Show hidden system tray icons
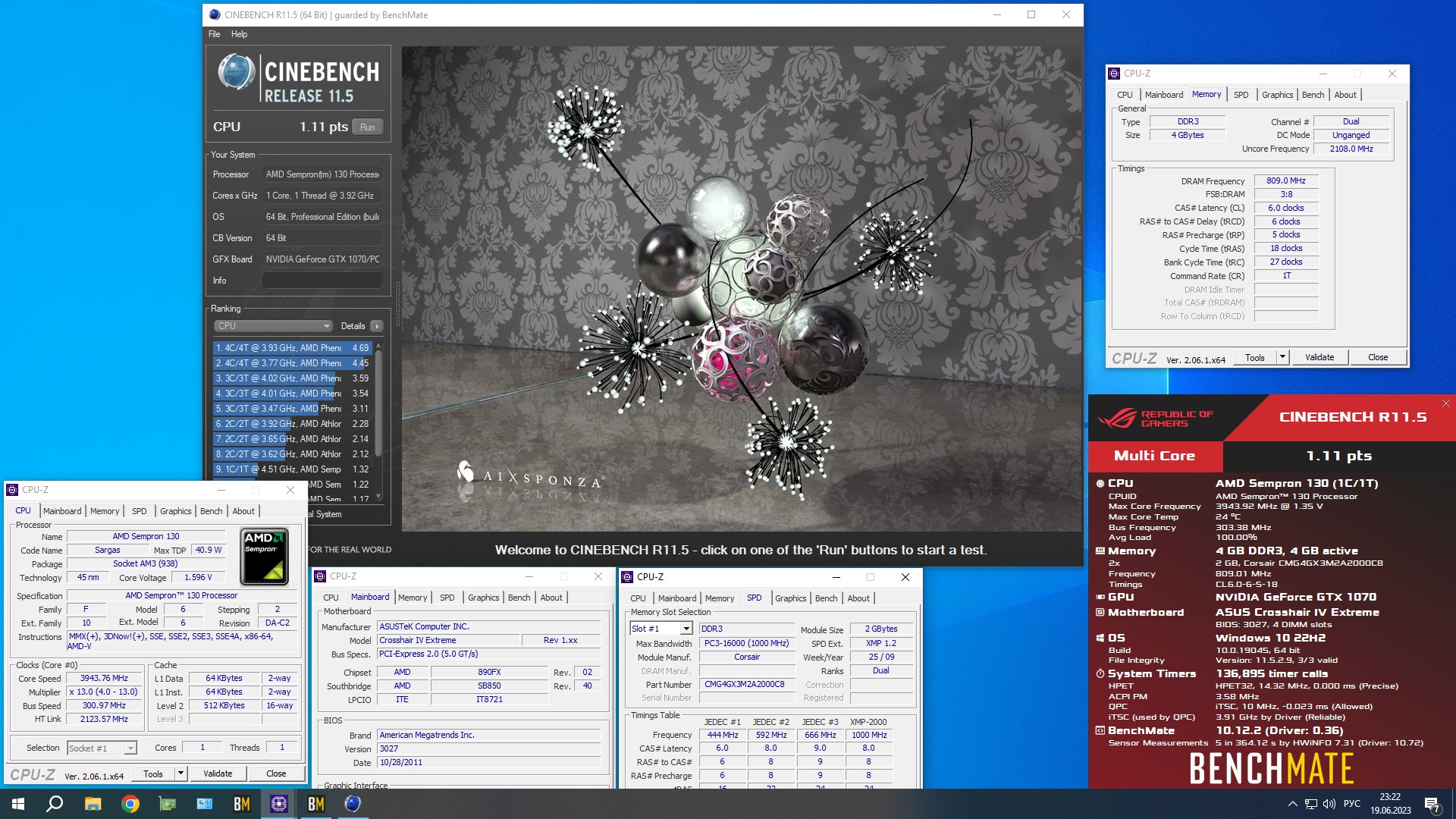 tap(1292, 804)
